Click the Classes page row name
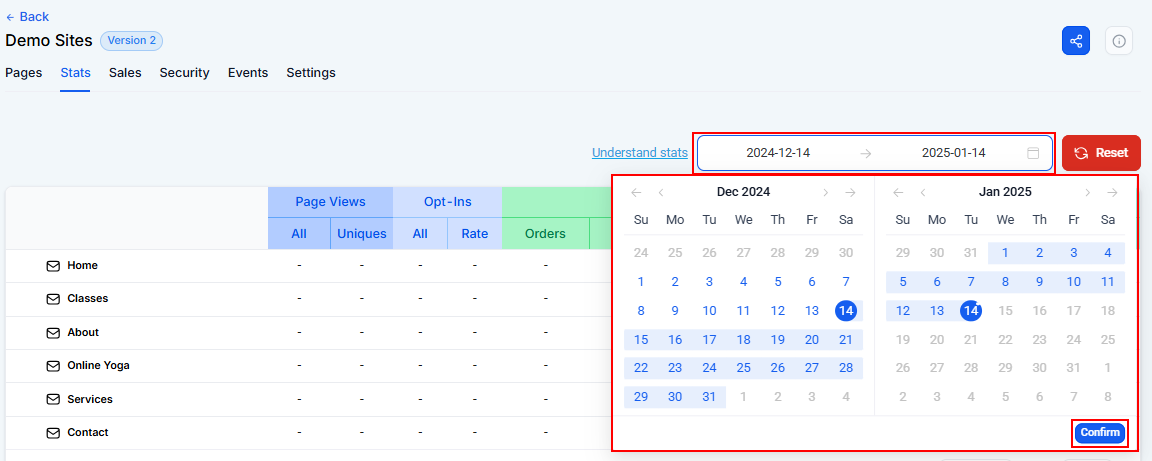Viewport: 1152px width, 461px height. coord(87,299)
